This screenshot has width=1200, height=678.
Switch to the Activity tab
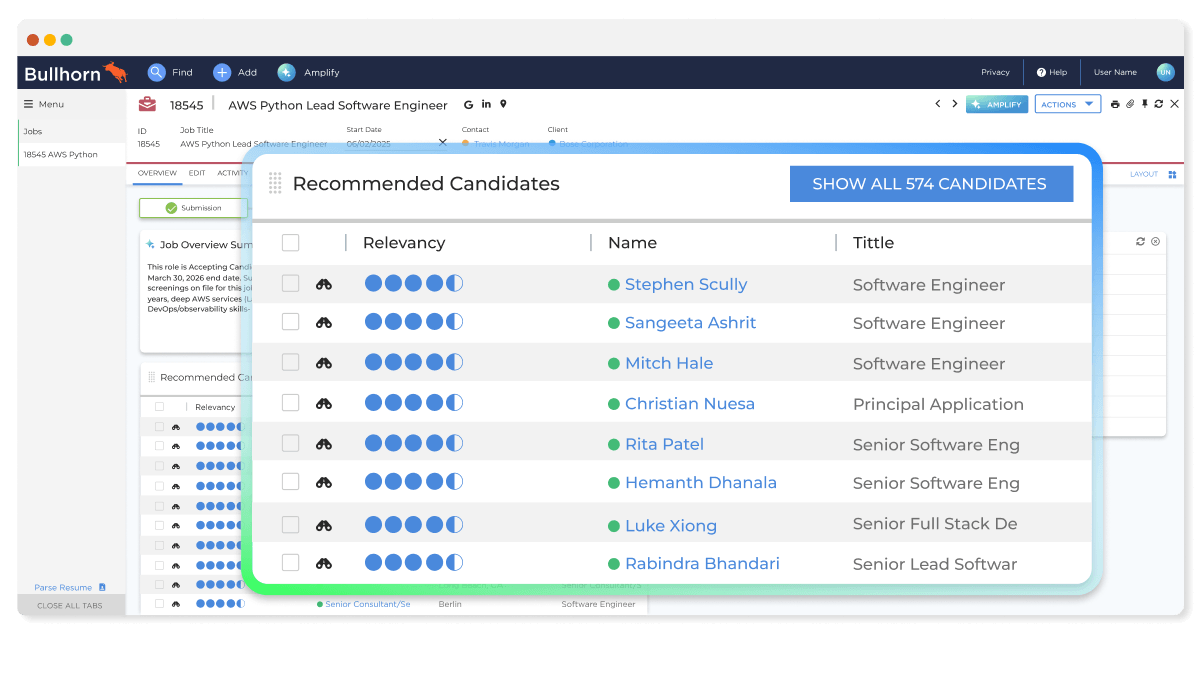232,173
